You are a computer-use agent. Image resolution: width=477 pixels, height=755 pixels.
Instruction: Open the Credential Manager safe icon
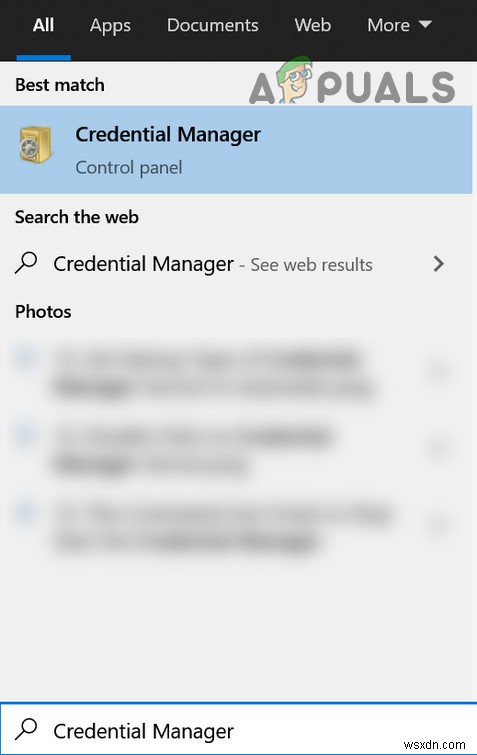coord(35,144)
